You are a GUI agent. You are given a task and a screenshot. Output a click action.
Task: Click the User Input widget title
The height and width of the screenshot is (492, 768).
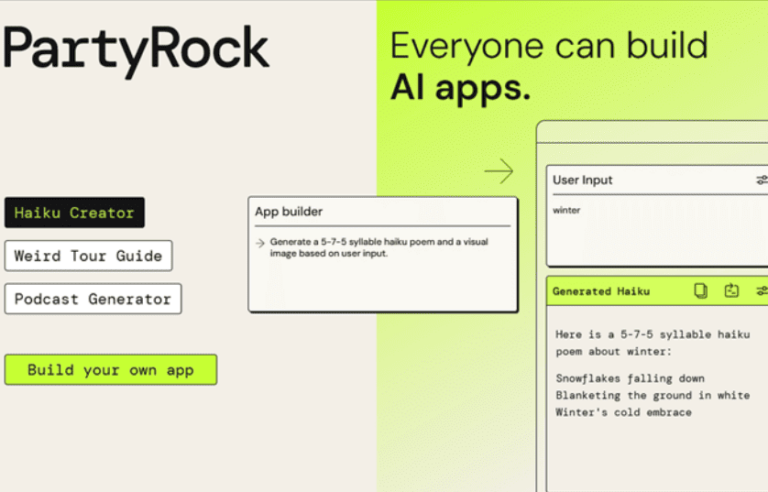point(582,180)
